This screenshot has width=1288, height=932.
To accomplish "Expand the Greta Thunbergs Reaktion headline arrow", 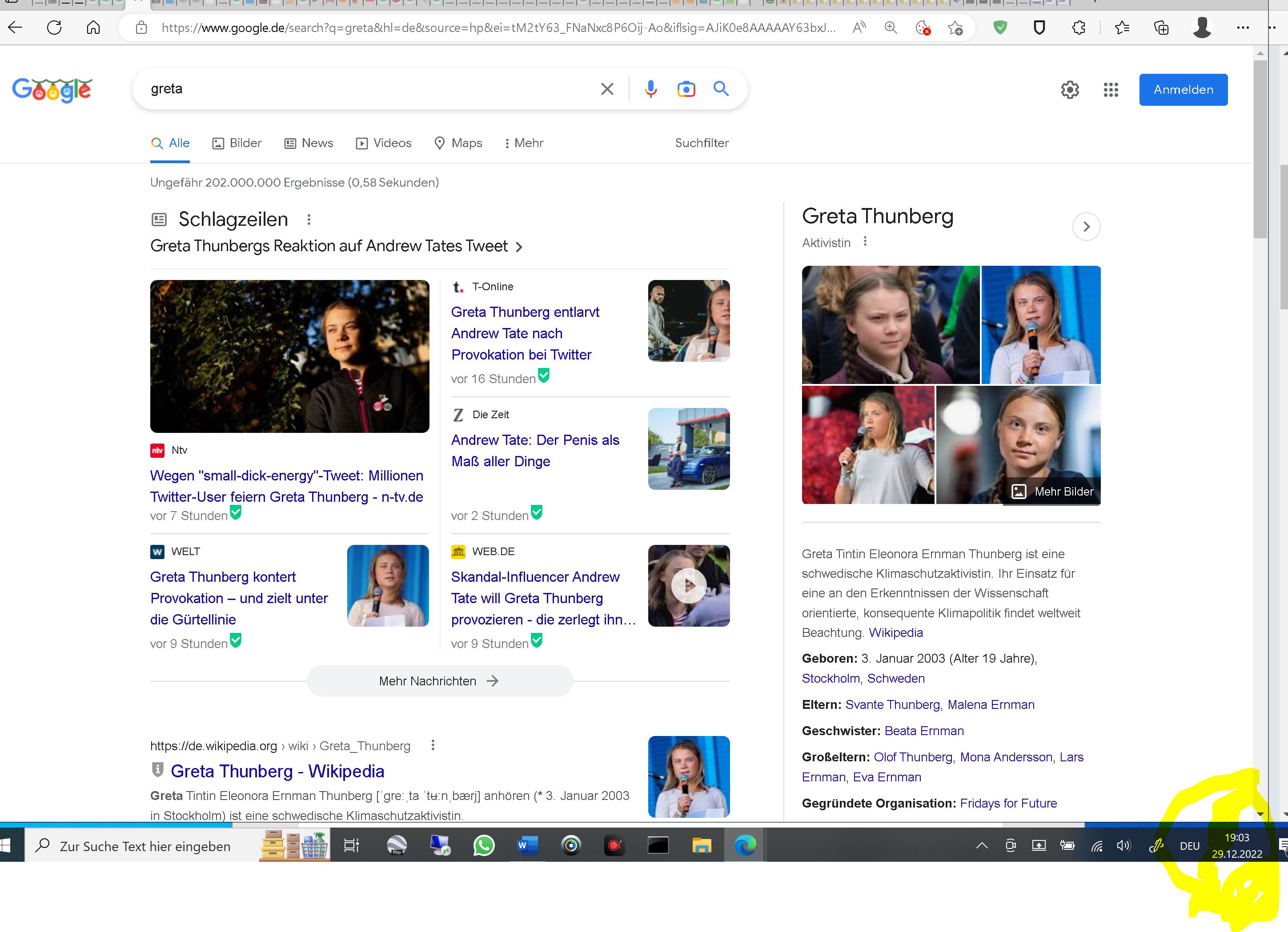I will tap(518, 247).
